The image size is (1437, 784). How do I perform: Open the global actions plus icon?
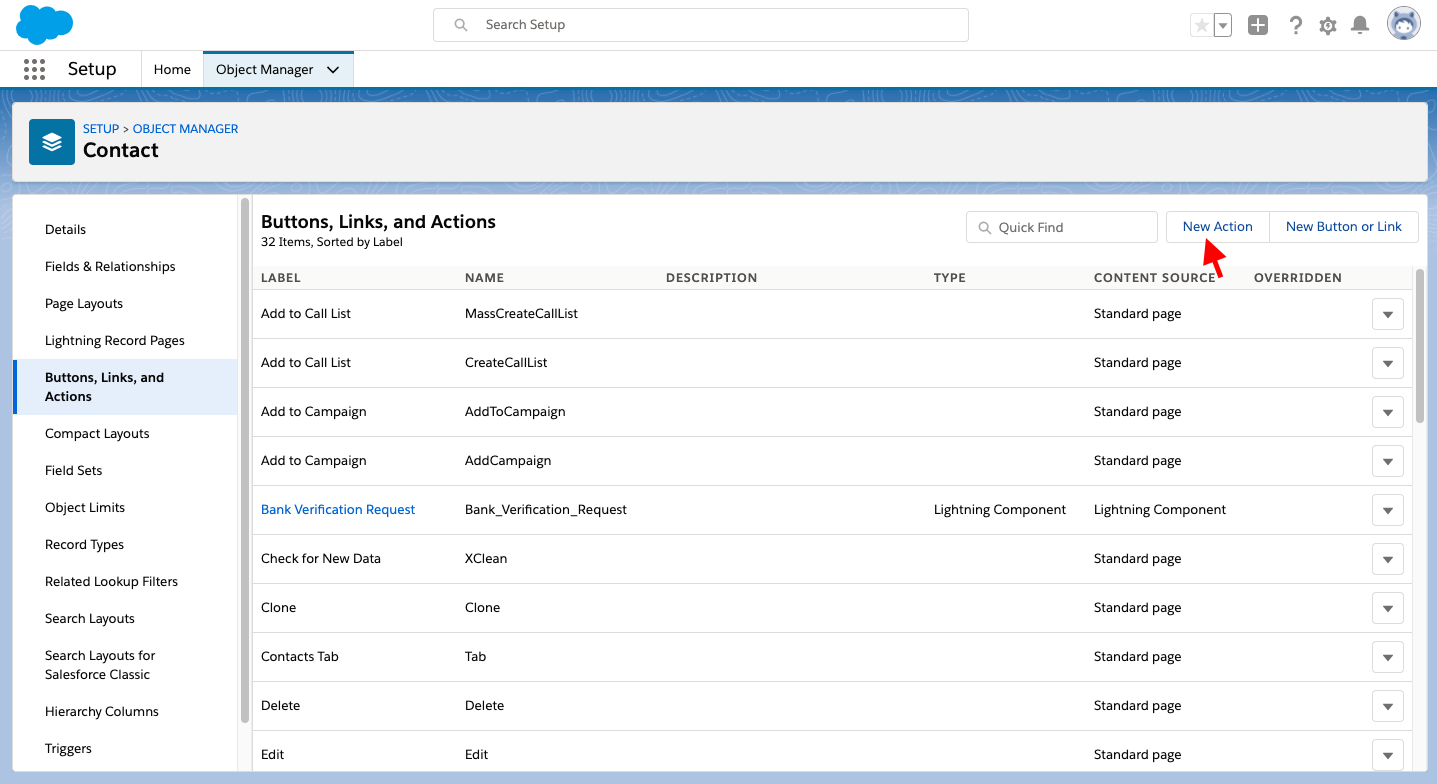click(x=1258, y=26)
